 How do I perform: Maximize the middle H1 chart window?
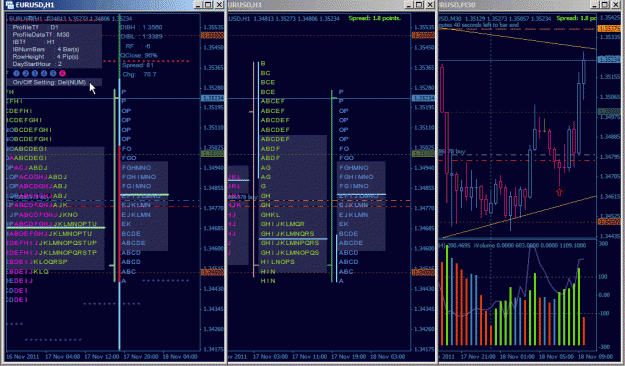[419, 5]
